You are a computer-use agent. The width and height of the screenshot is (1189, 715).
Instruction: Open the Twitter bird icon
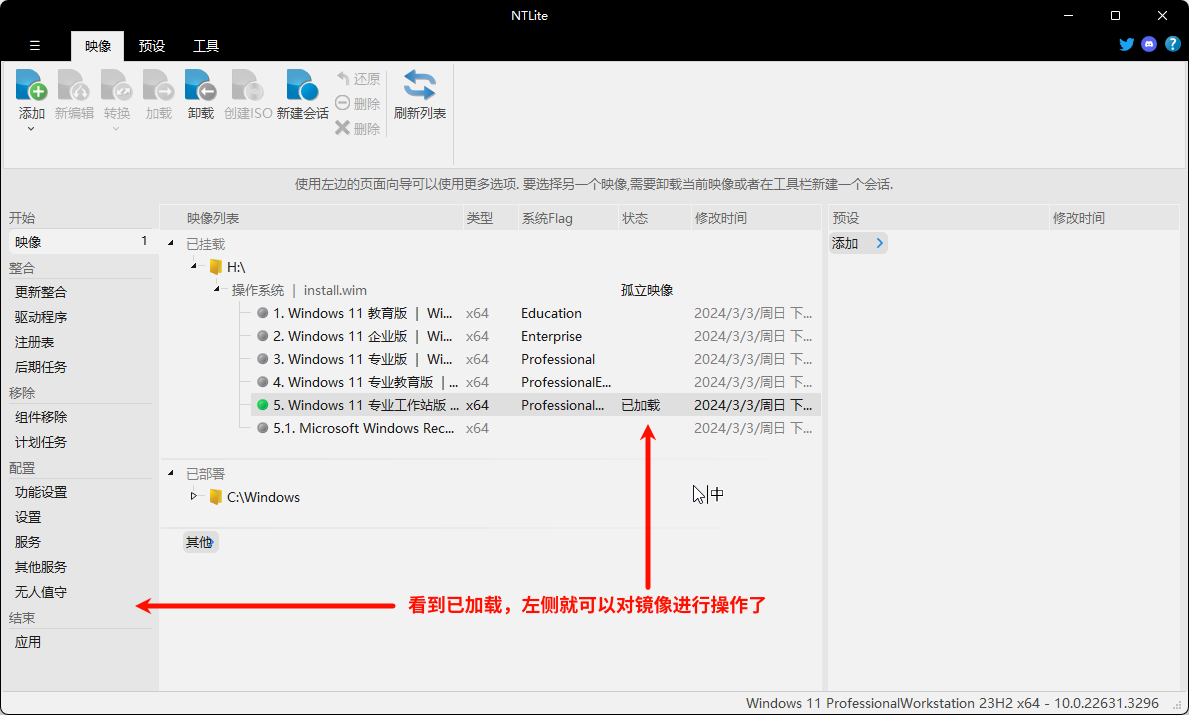[1127, 44]
